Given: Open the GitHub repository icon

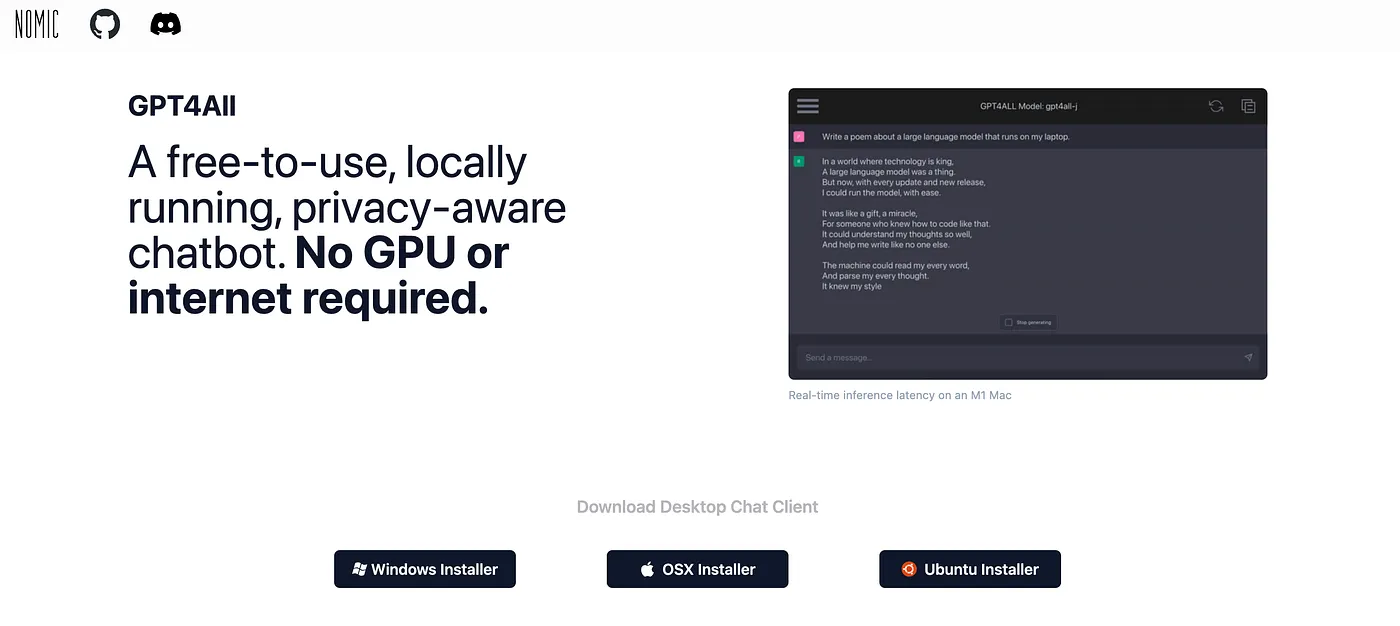Looking at the screenshot, I should pos(105,24).
